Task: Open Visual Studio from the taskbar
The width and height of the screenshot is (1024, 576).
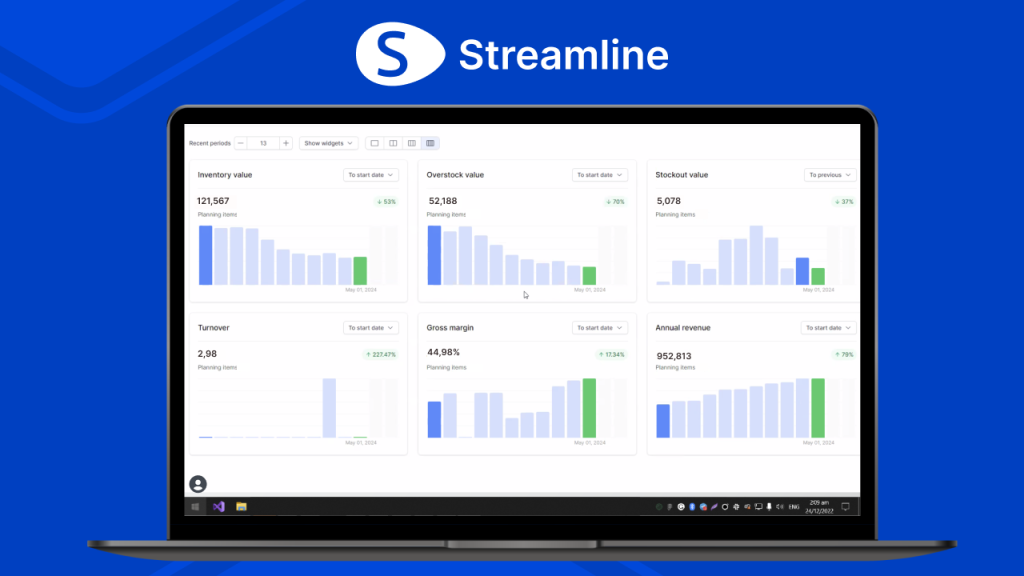Action: tap(219, 507)
